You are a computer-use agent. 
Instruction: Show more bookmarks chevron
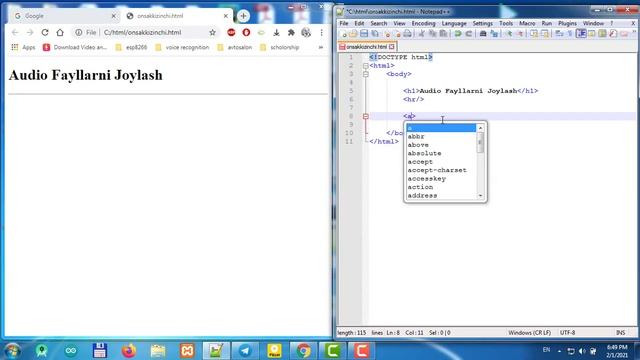(321, 47)
